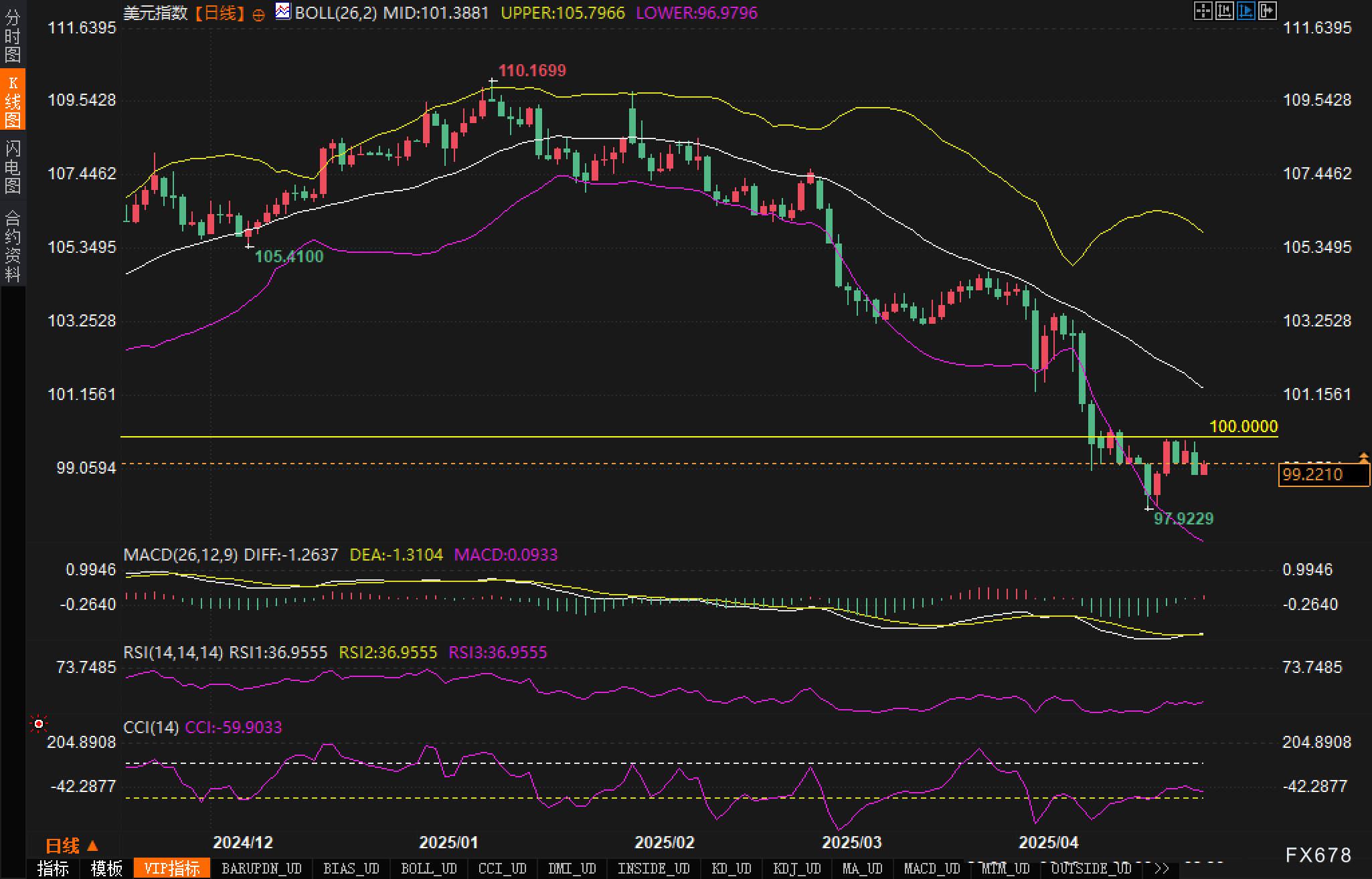This screenshot has width=1372, height=879.
Task: Click the red alert sun icon at left
Action: coord(39,724)
